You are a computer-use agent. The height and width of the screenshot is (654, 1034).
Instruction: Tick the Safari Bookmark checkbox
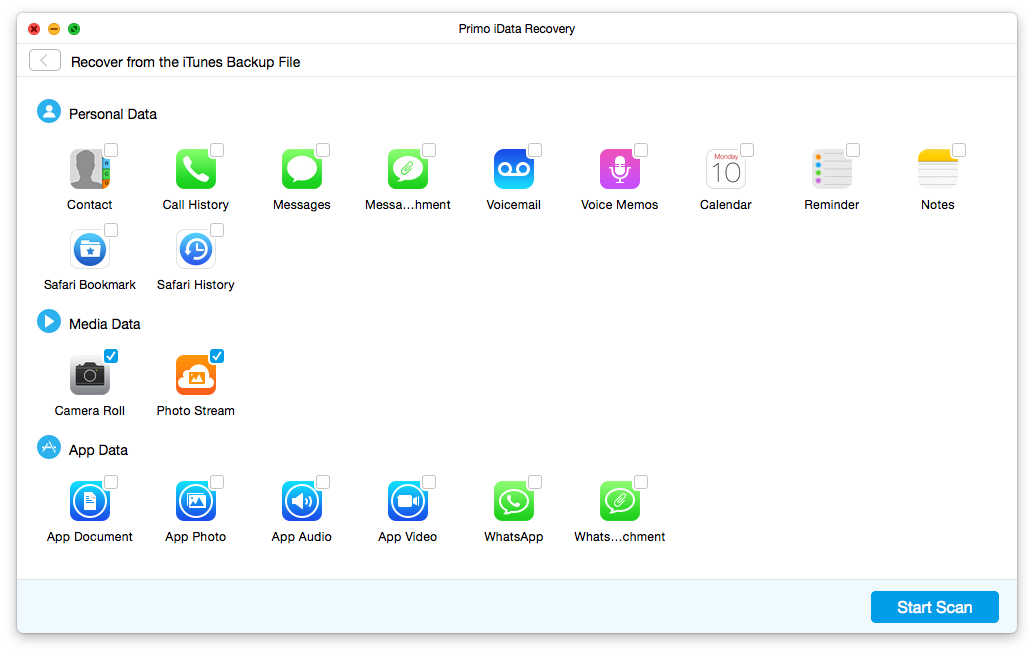111,230
